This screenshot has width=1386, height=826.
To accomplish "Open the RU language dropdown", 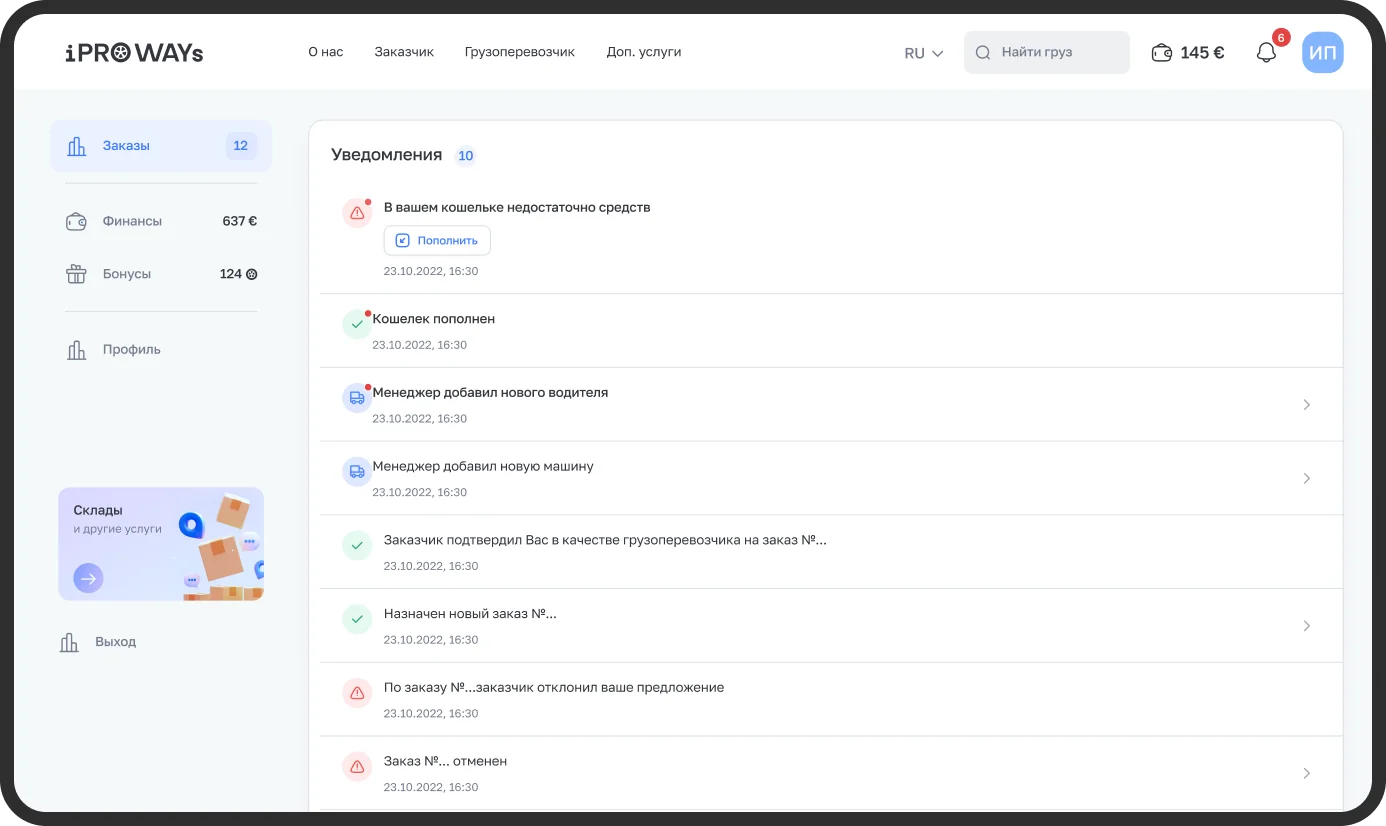I will point(923,53).
